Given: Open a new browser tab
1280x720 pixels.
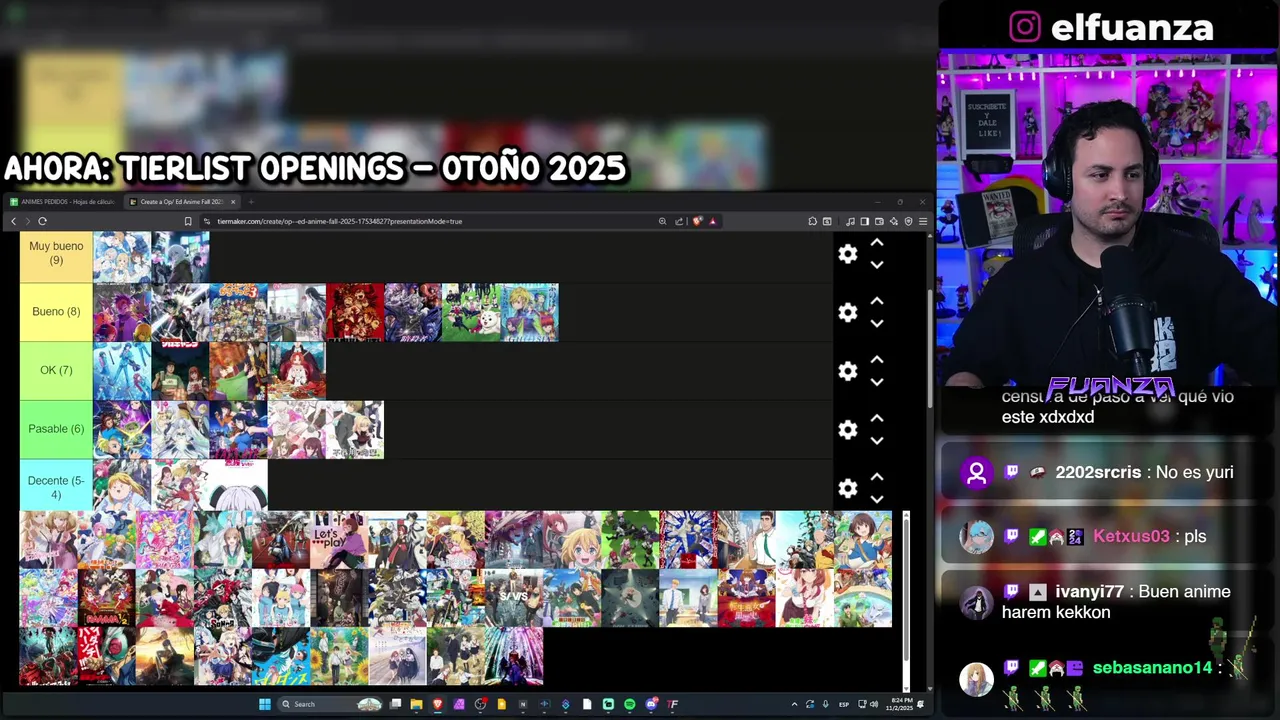Looking at the screenshot, I should tap(251, 202).
